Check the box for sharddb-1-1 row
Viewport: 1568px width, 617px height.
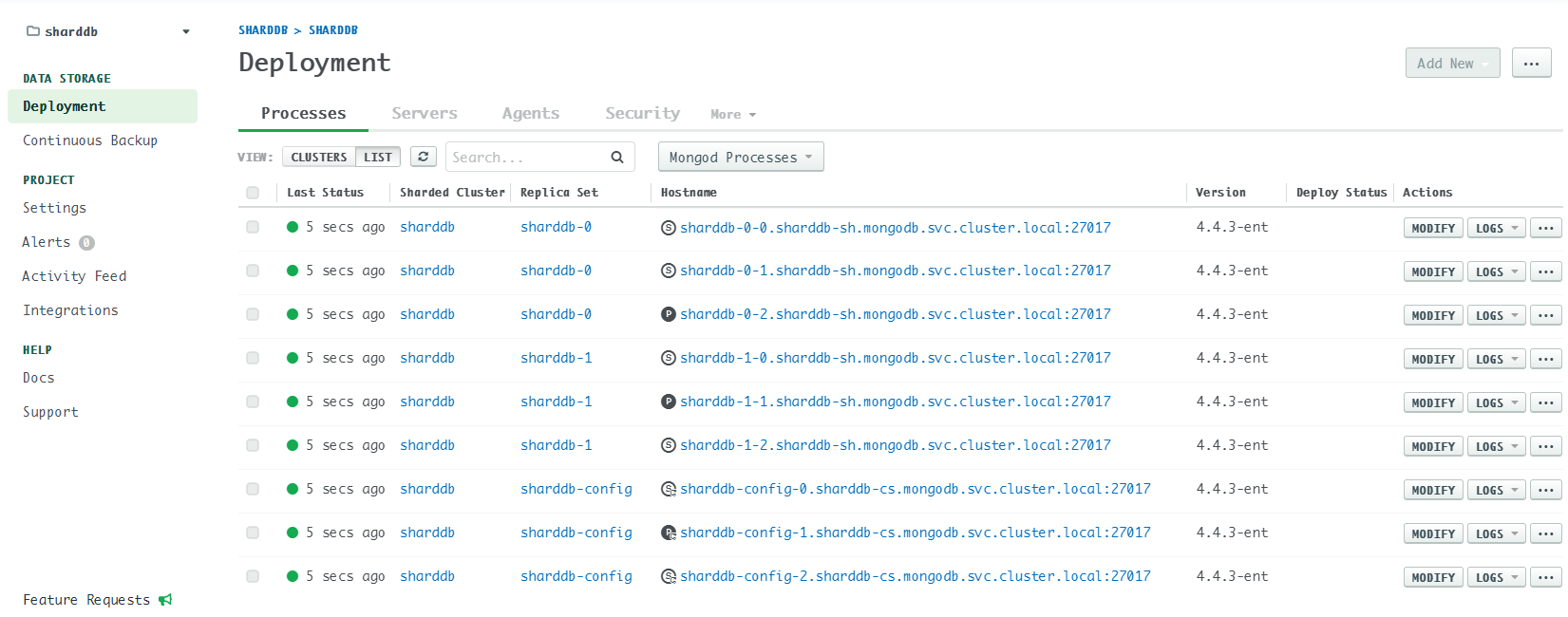point(253,402)
